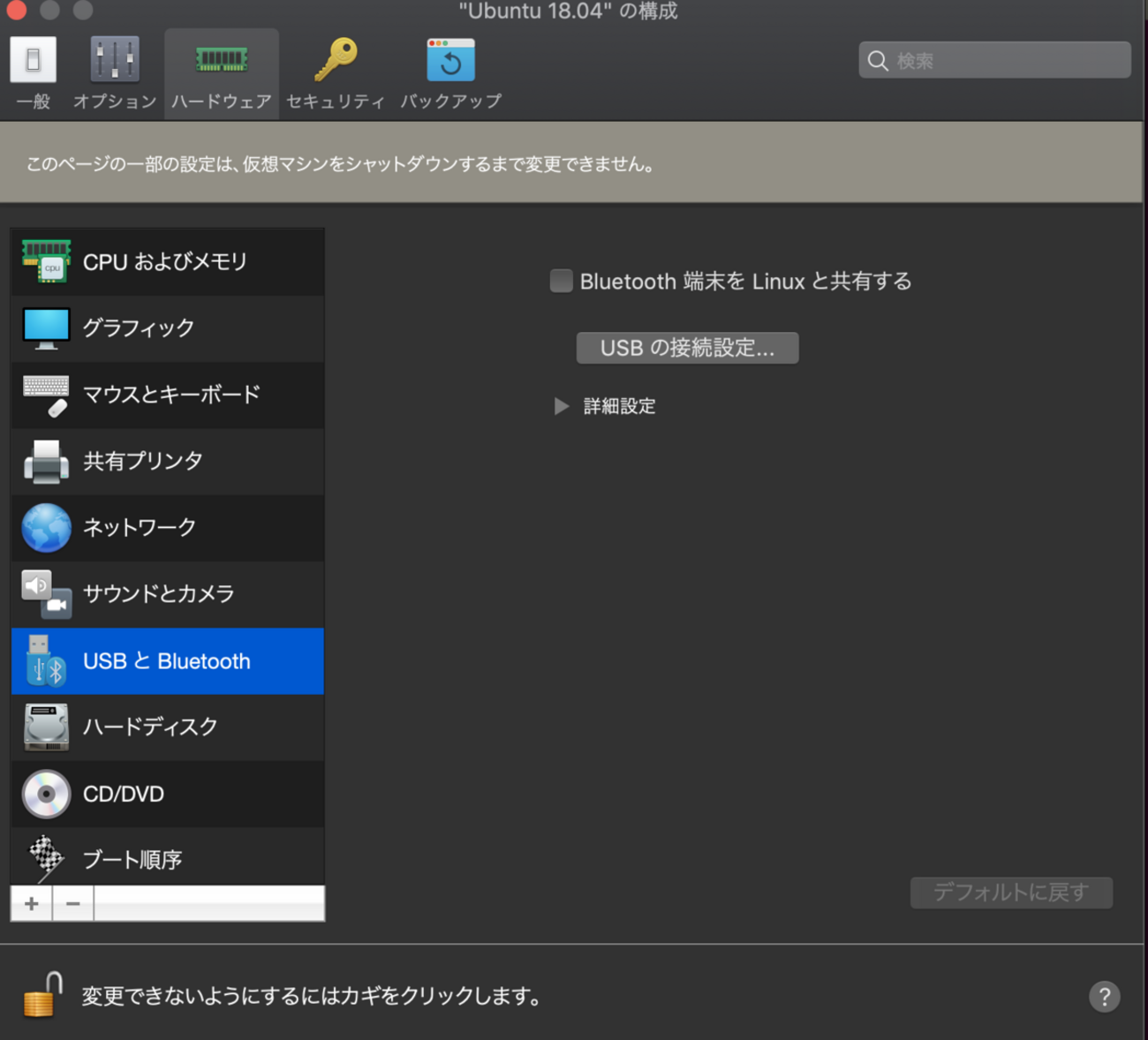
Task: Open the オプション sliders icon
Action: (x=115, y=60)
